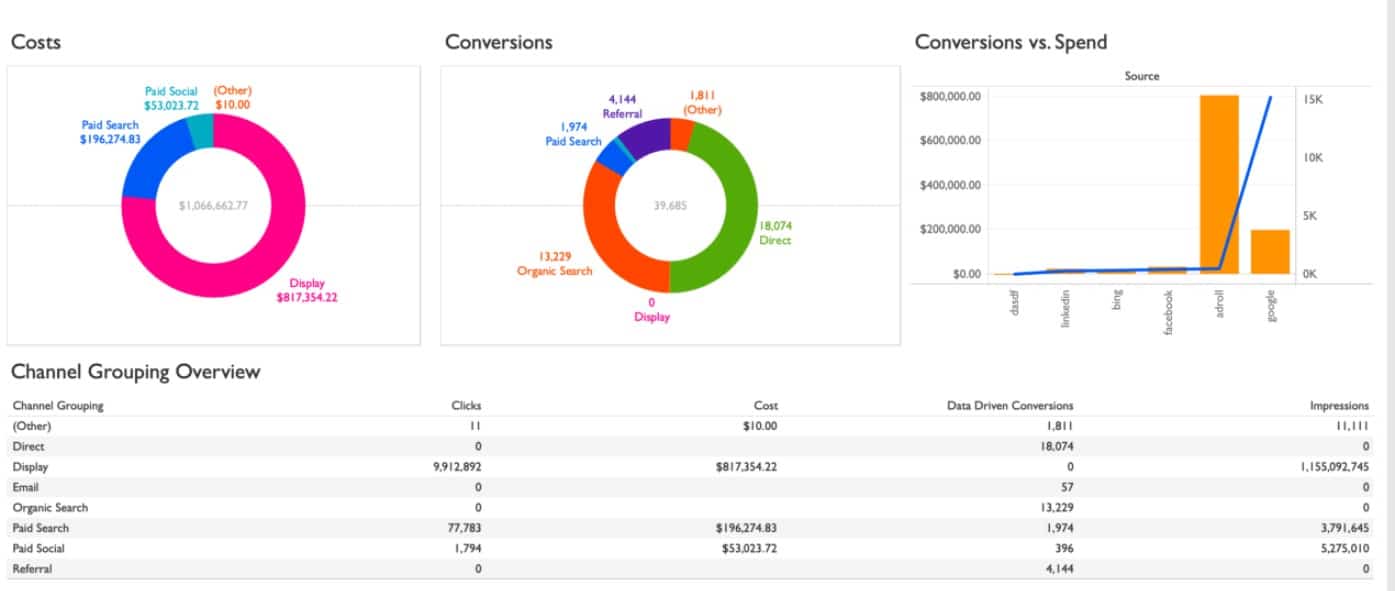Sort by the Cost column header
This screenshot has width=1395, height=591.
[x=766, y=406]
